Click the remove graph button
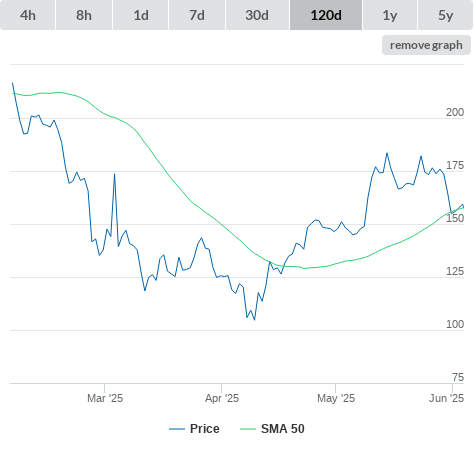 (x=426, y=45)
